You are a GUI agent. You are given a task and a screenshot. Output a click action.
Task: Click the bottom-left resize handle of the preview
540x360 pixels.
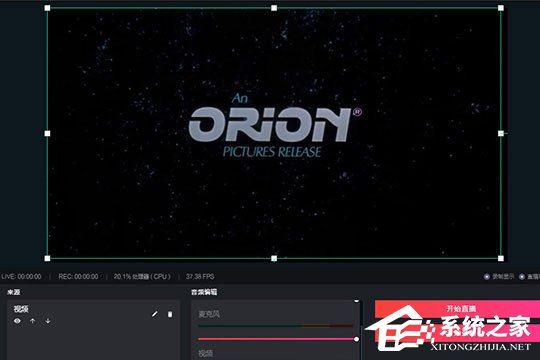(48, 258)
